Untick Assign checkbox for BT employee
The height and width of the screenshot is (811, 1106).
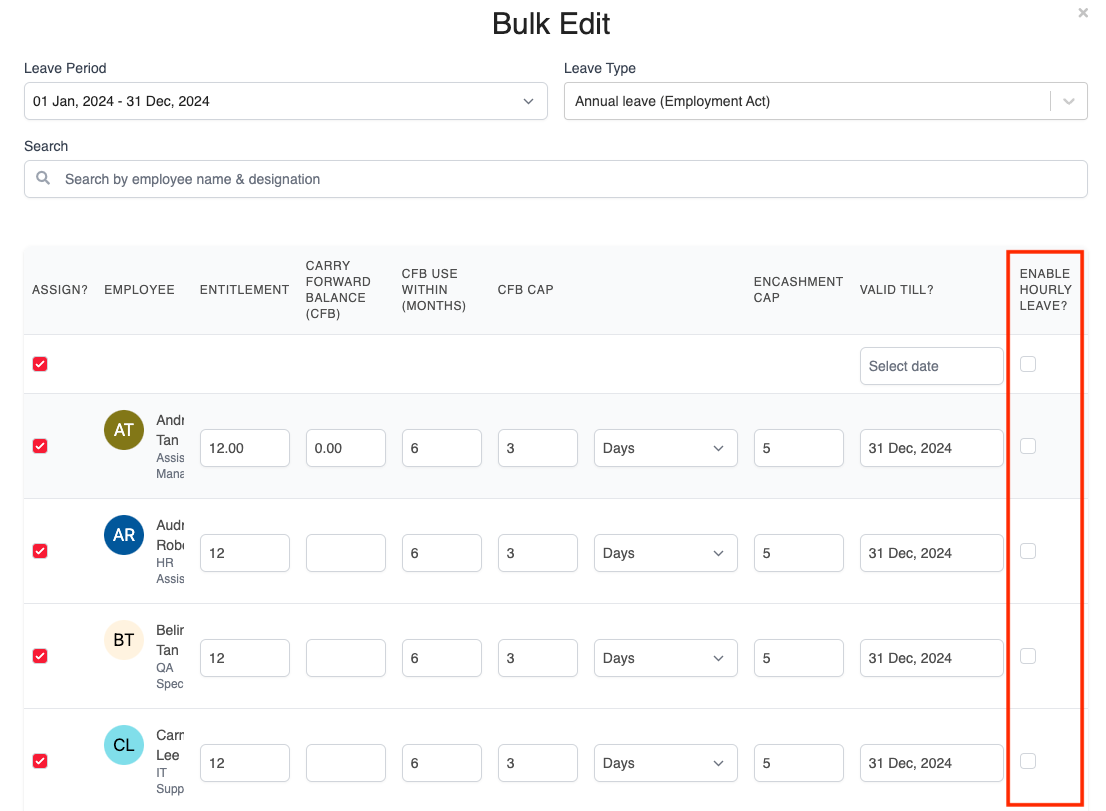40,657
